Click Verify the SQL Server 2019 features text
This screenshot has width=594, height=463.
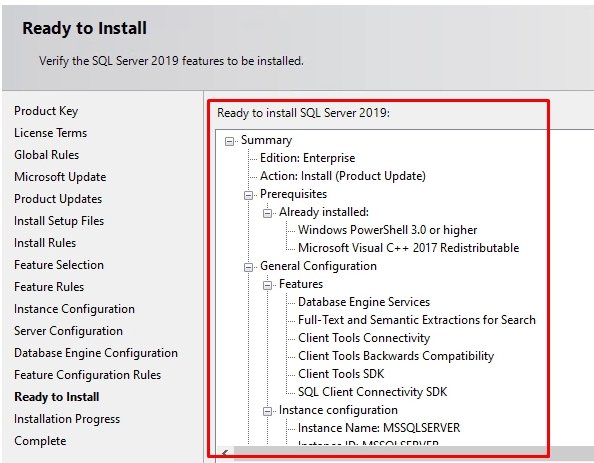click(x=171, y=61)
